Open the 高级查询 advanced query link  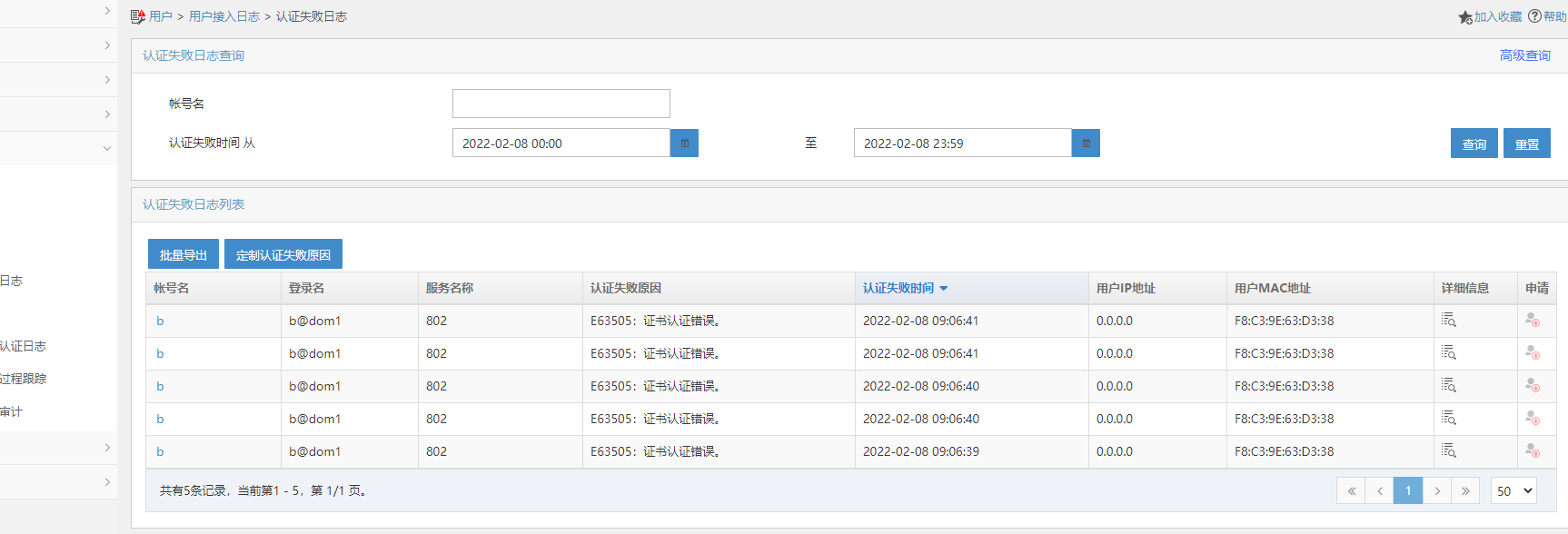click(1525, 55)
